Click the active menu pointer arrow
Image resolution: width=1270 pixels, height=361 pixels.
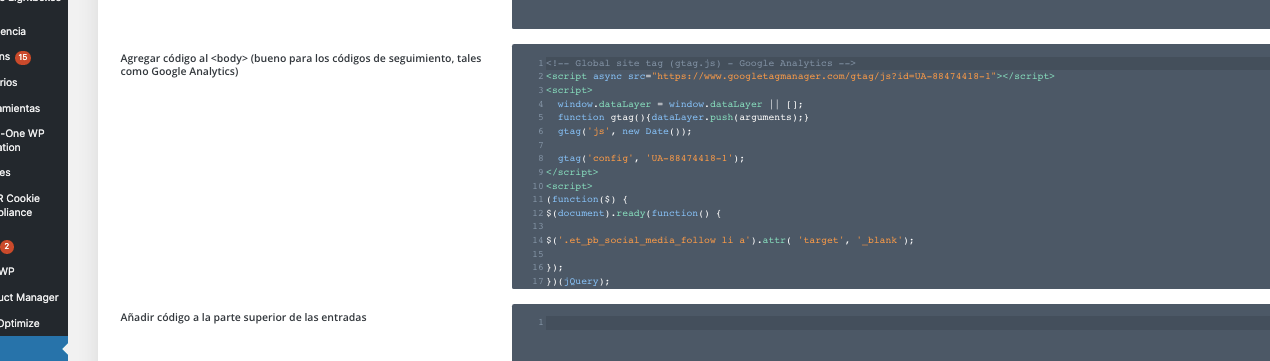pos(64,349)
